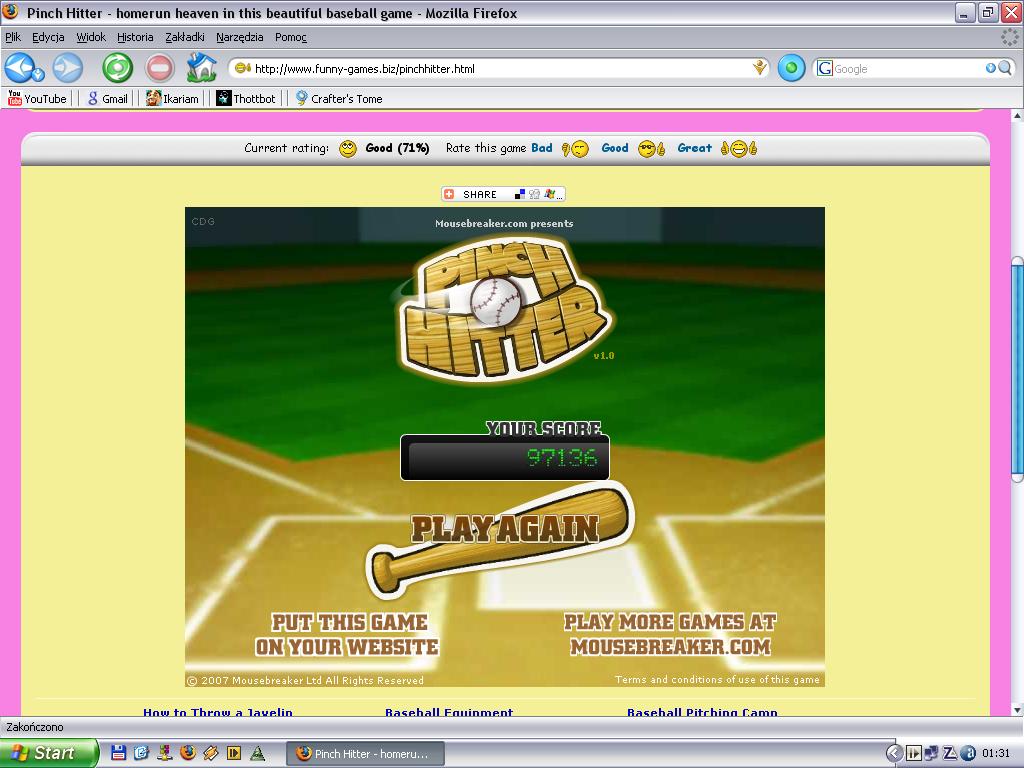Open the Google search engine selector
Viewport: 1024px width, 768px height.
tap(825, 68)
